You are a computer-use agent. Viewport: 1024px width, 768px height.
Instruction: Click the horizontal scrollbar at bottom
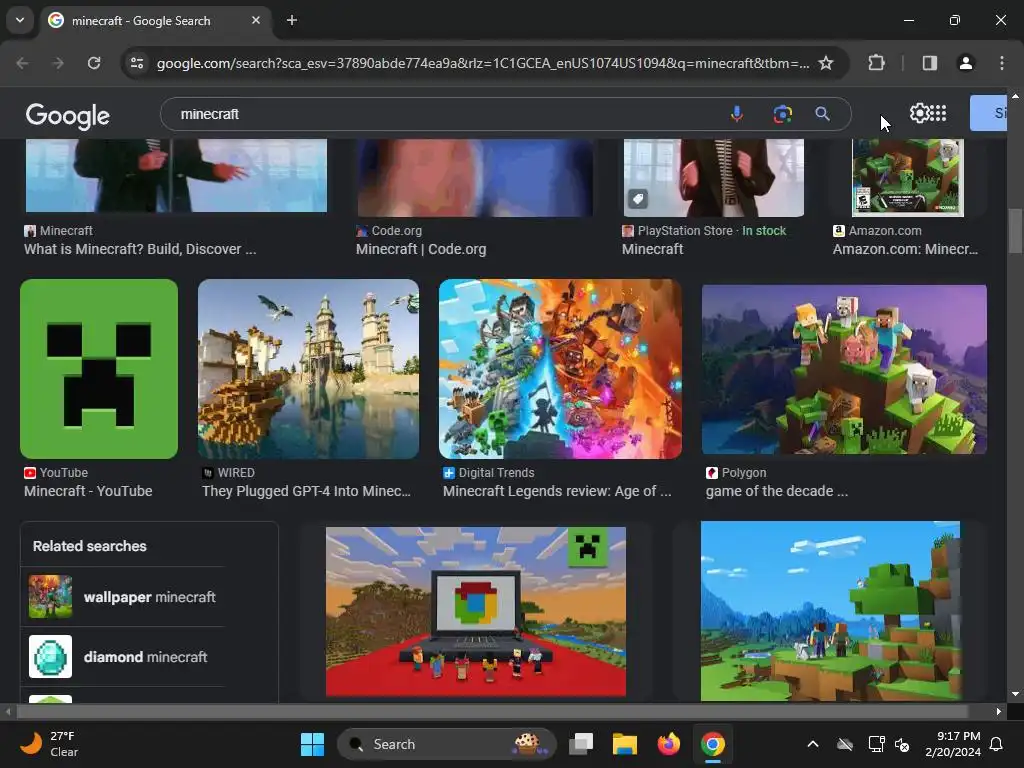493,711
